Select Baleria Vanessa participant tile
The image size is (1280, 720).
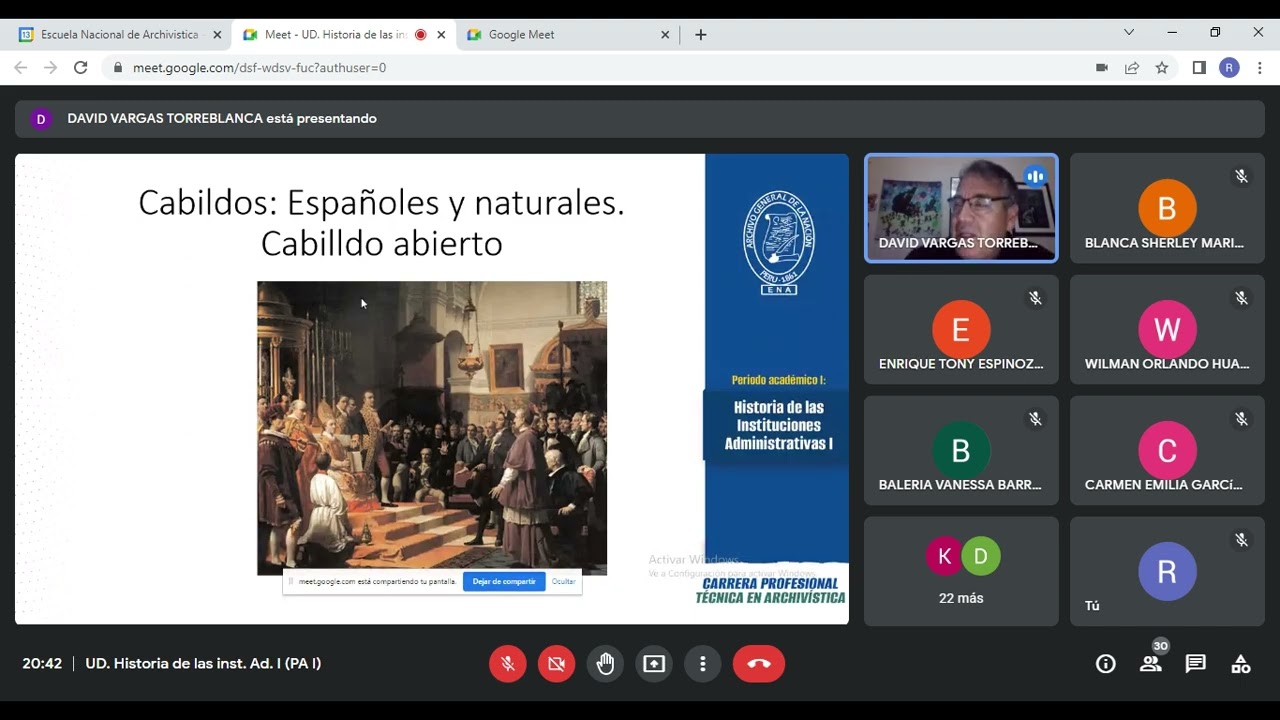coord(961,450)
